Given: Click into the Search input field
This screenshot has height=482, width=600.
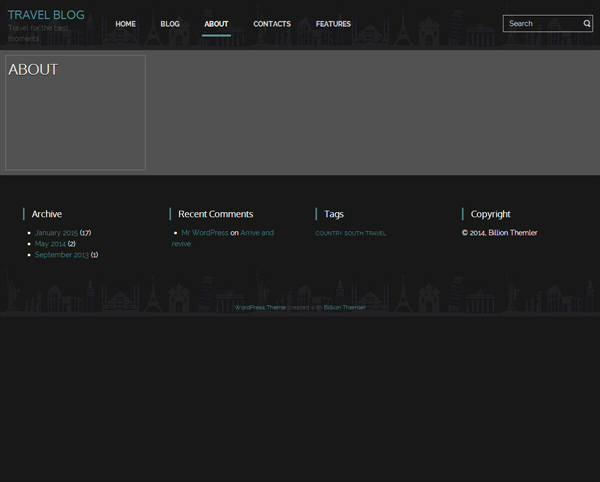Looking at the screenshot, I should 542,23.
